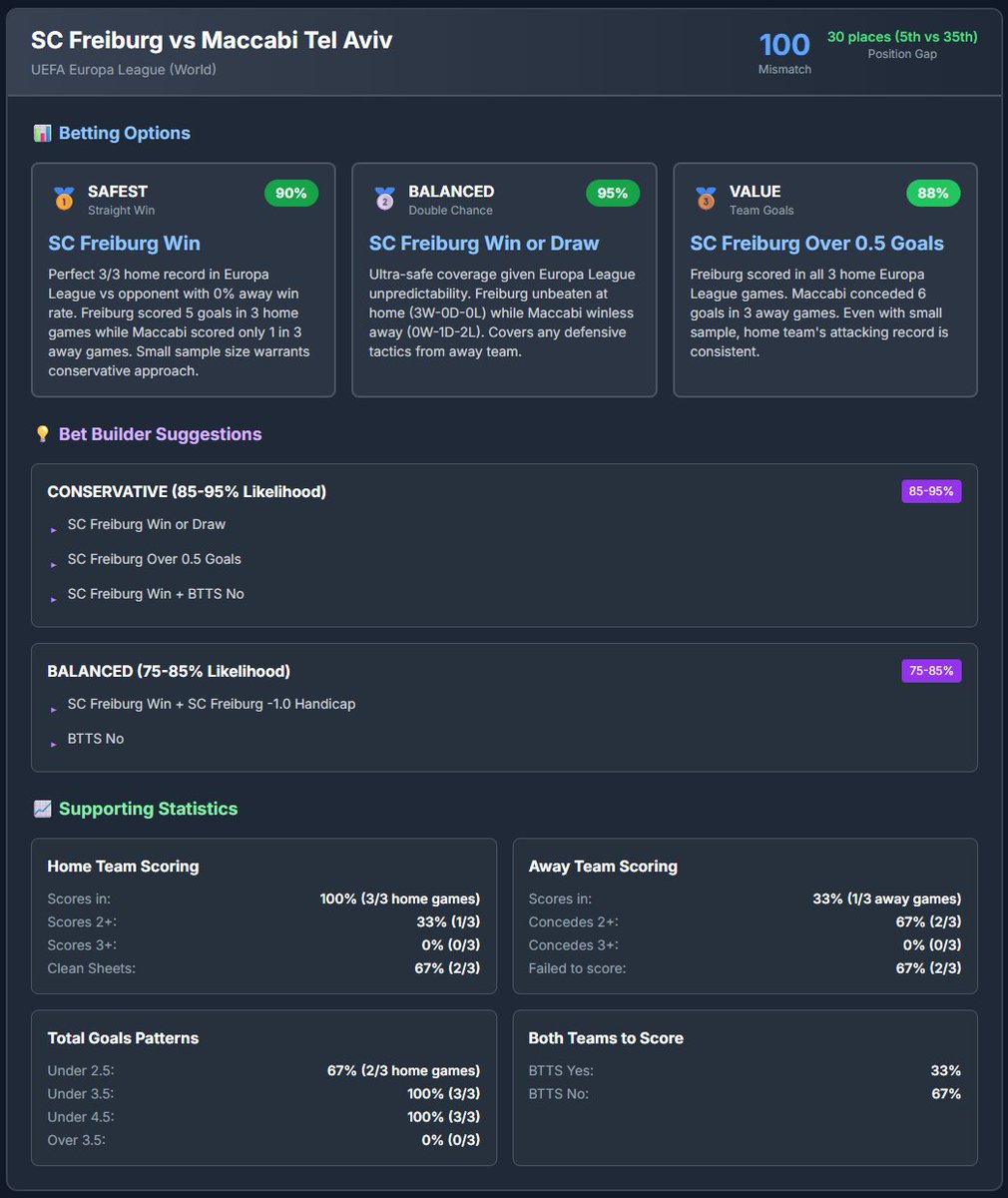
Task: Click the silver medal icon beside BALANCED
Action: click(x=384, y=199)
